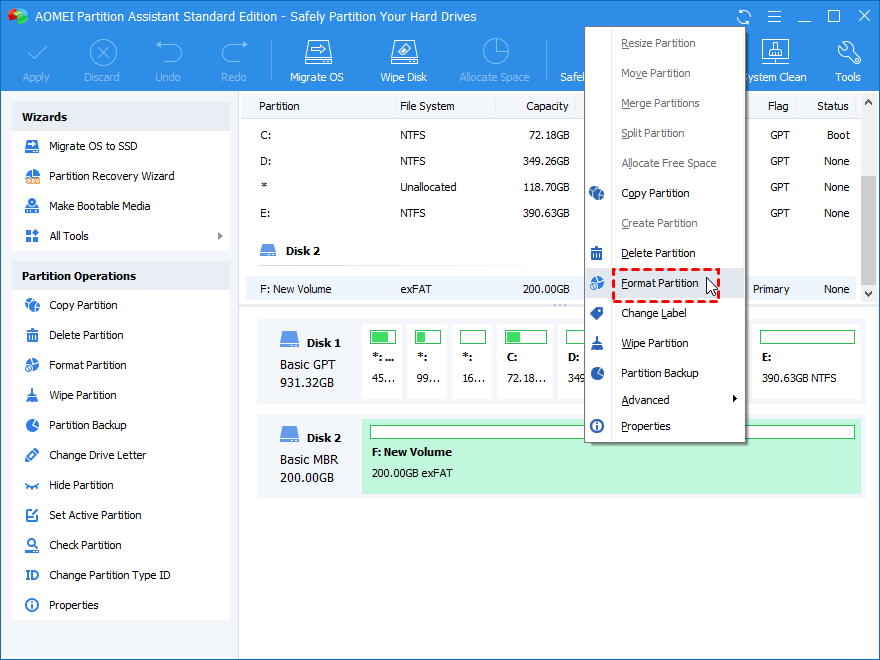Viewport: 880px width, 660px height.
Task: Select Change Drive Letter operation
Action: [x=97, y=455]
